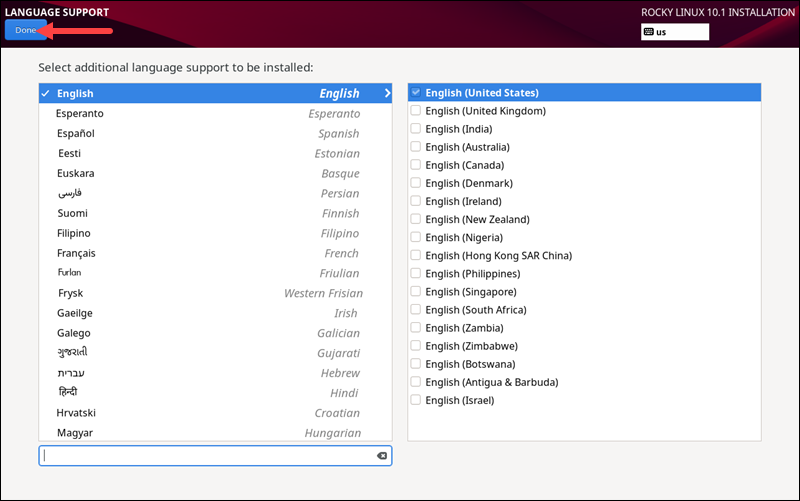
Task: Choose Galego (Galician)
Action: pos(215,333)
